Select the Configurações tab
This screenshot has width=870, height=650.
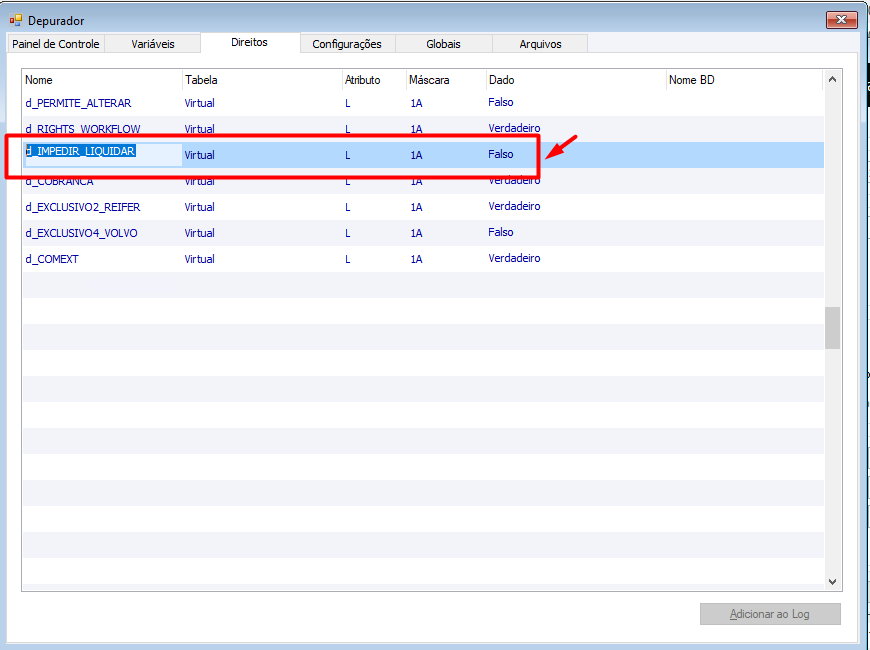347,44
